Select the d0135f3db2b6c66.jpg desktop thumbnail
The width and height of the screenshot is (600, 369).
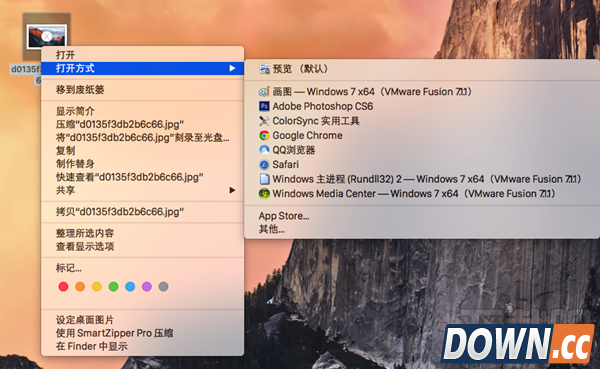pyautogui.click(x=47, y=36)
